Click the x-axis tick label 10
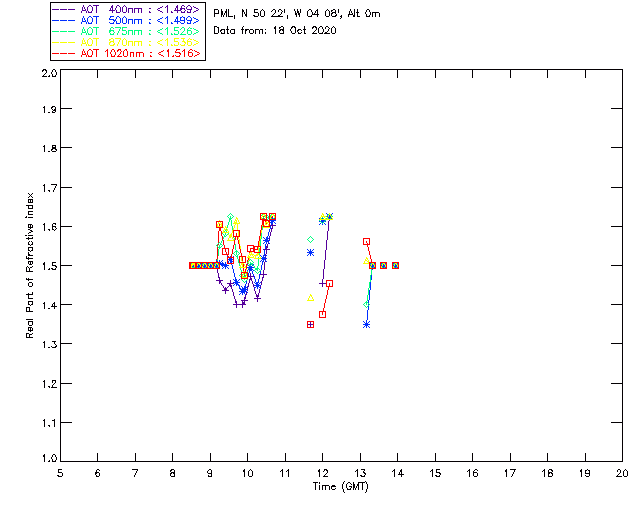 [x=247, y=473]
